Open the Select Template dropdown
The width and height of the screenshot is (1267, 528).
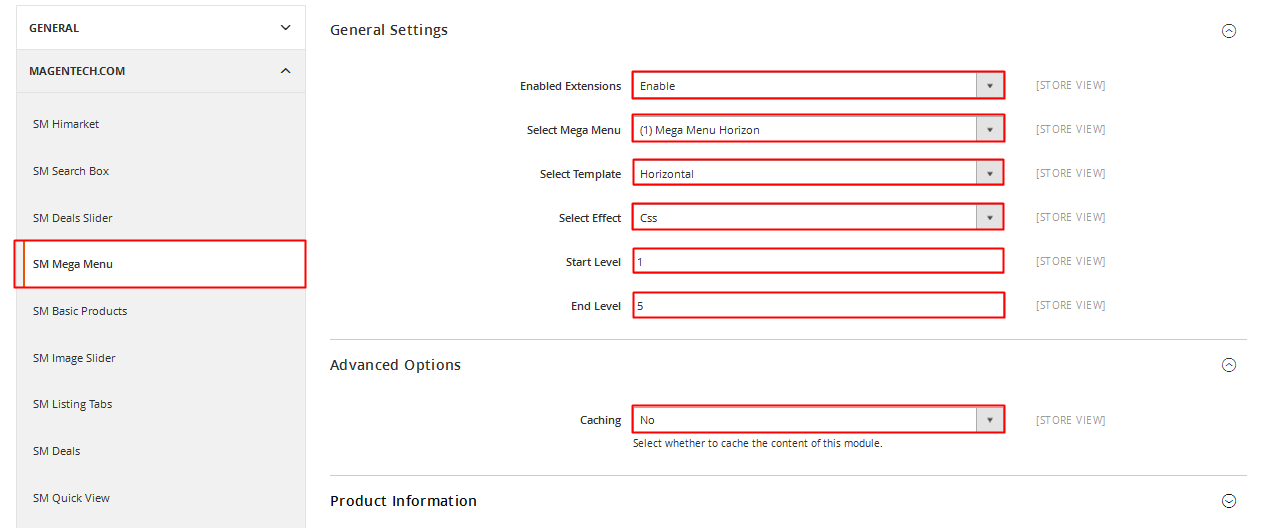point(817,174)
